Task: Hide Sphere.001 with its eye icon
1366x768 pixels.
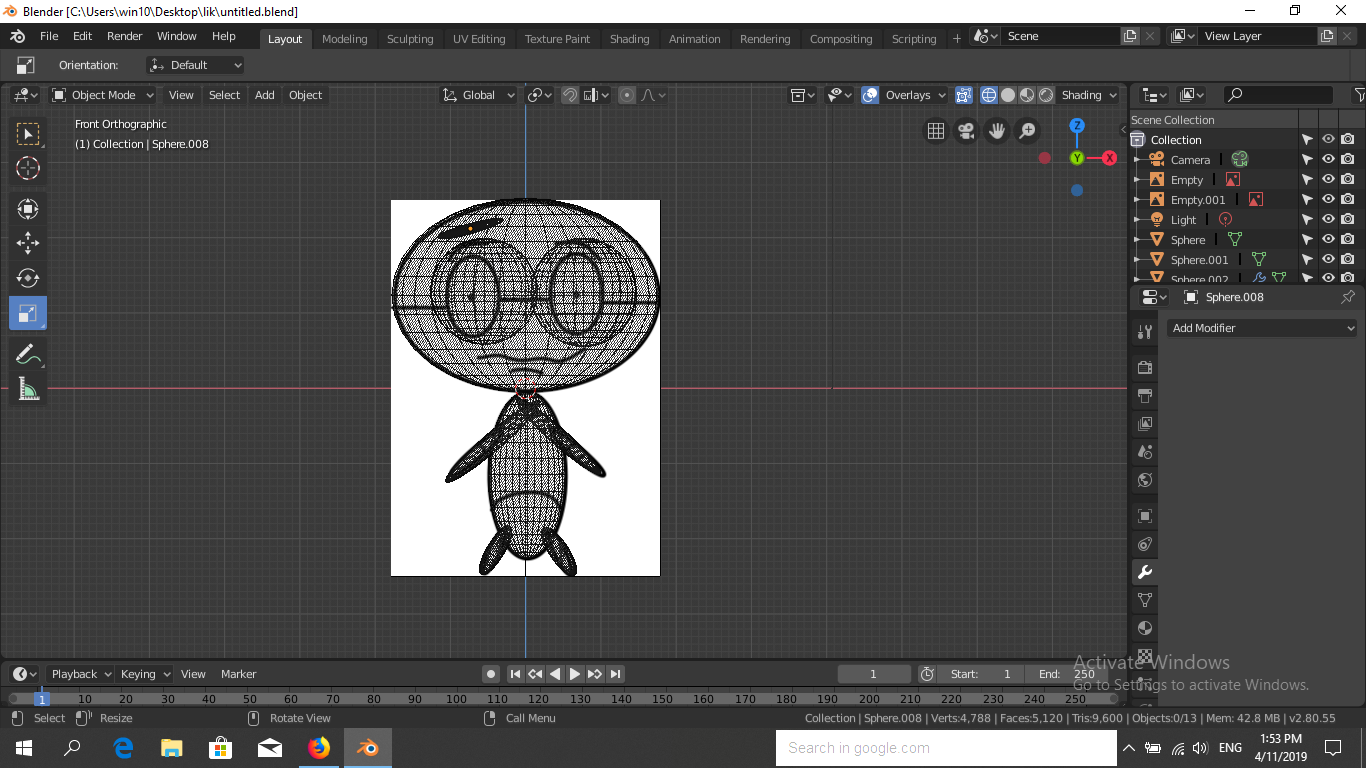Action: pyautogui.click(x=1328, y=259)
